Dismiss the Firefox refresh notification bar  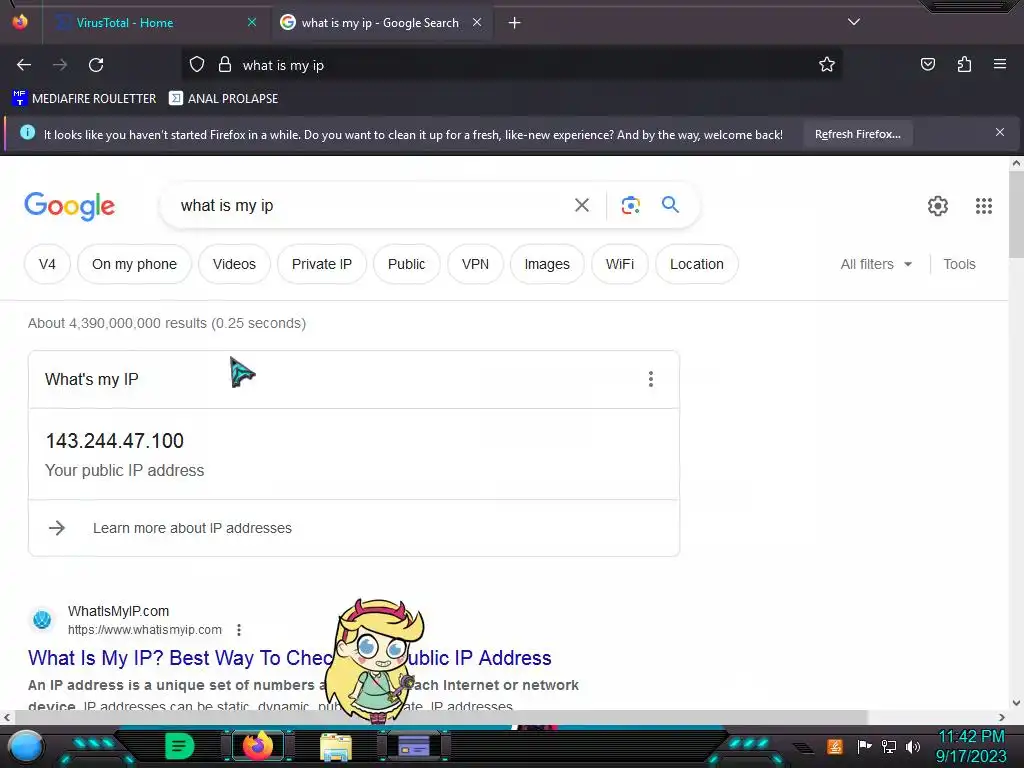point(999,133)
